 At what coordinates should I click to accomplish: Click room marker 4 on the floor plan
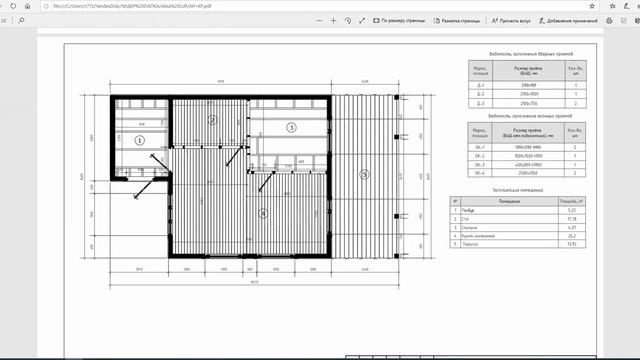(263, 213)
